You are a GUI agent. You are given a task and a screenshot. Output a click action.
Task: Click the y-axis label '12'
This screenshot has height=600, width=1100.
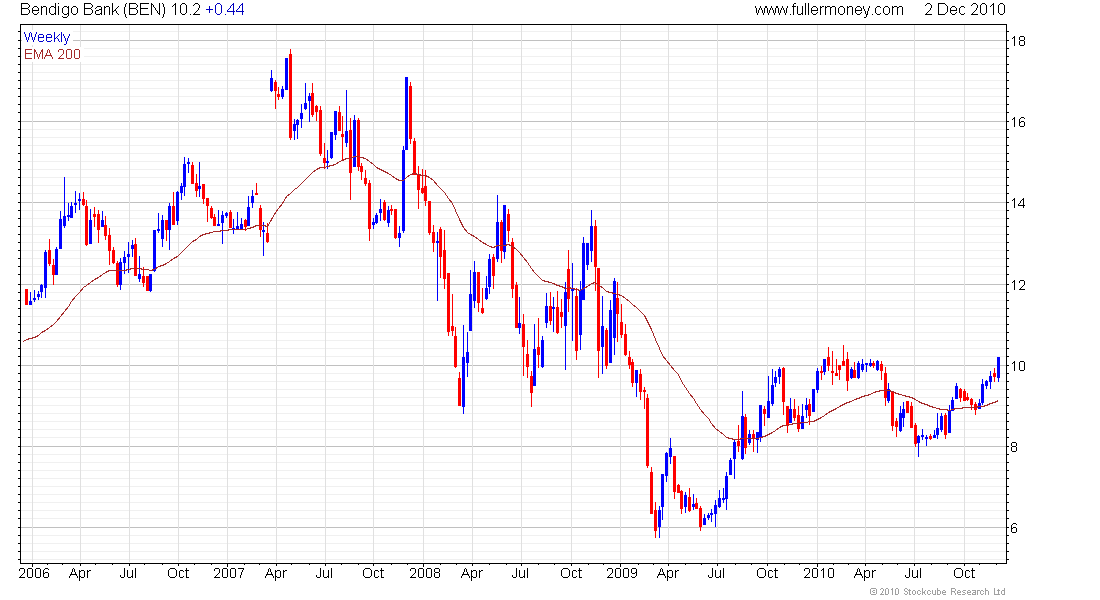click(1017, 285)
